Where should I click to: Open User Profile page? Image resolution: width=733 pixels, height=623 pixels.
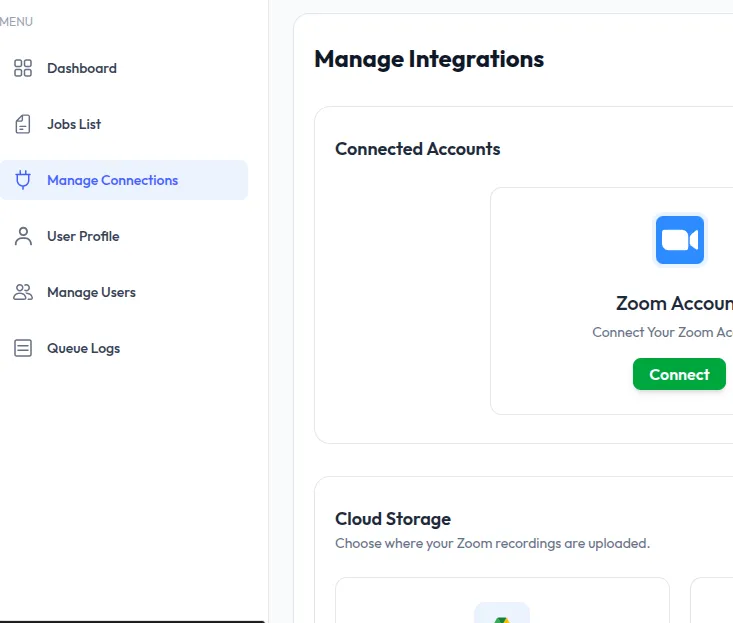tap(124, 236)
